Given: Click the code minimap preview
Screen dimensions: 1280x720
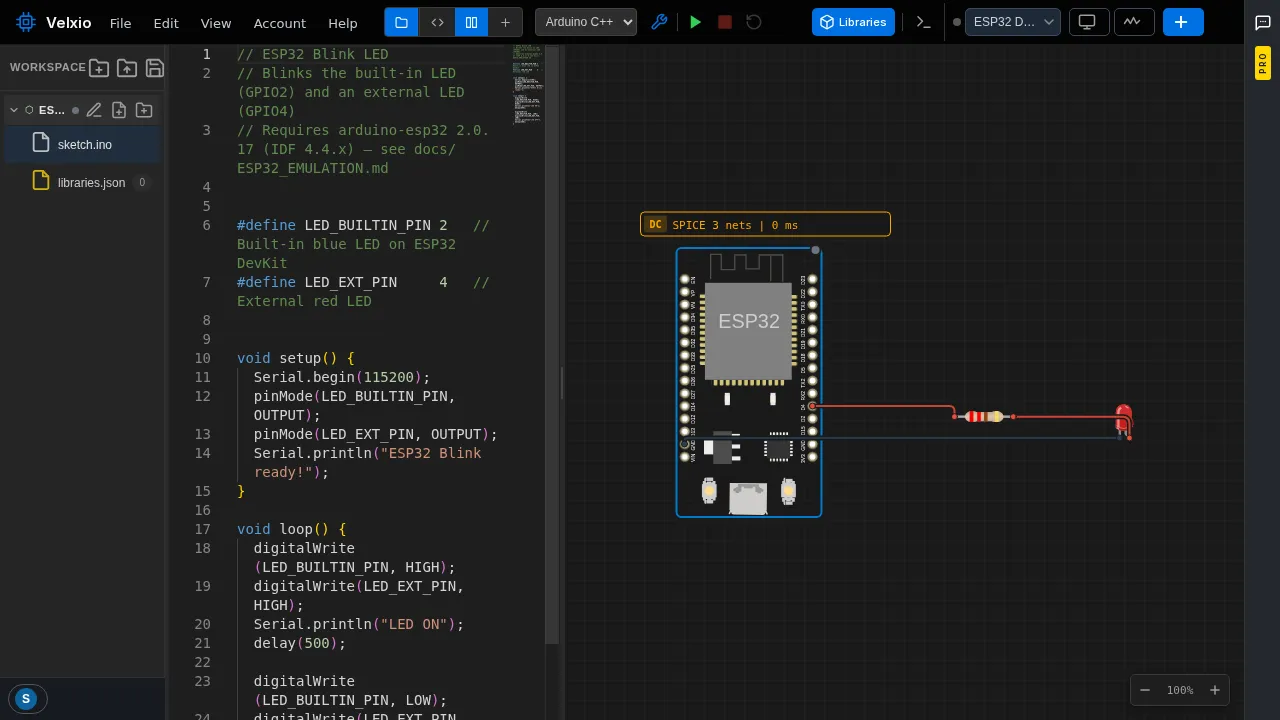Looking at the screenshot, I should pyautogui.click(x=528, y=84).
